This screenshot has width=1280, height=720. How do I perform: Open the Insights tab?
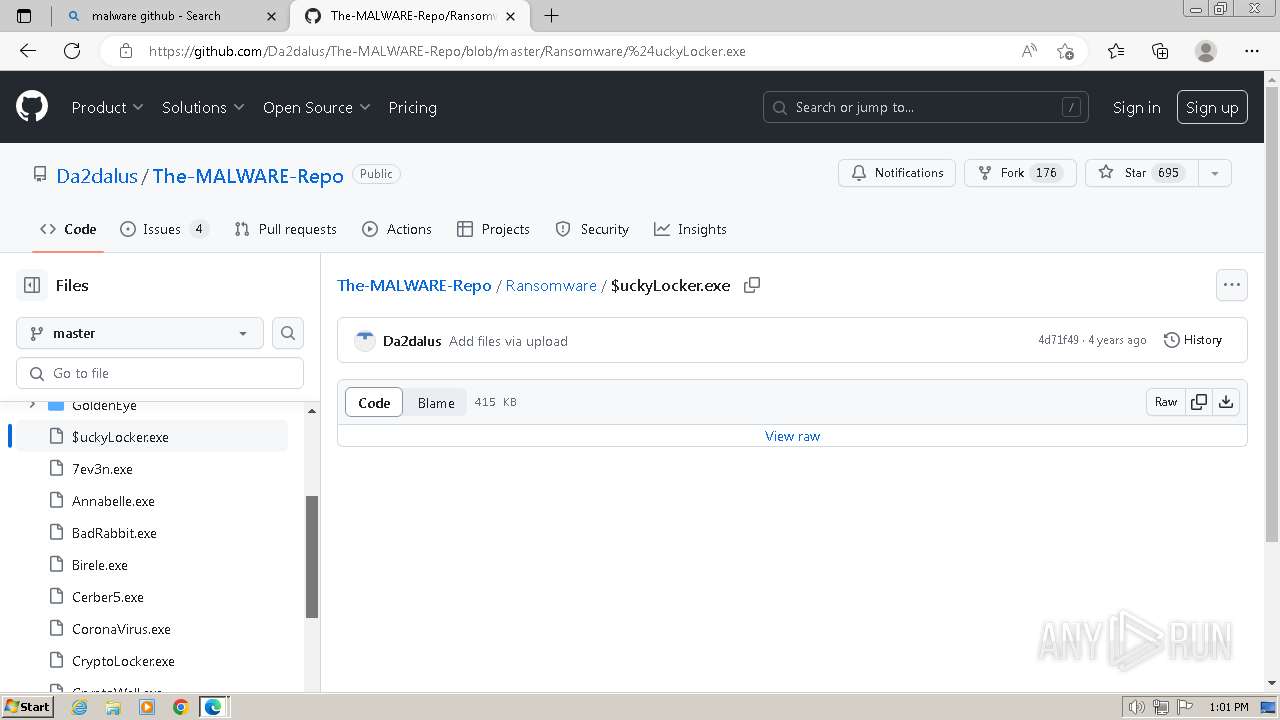(x=690, y=229)
